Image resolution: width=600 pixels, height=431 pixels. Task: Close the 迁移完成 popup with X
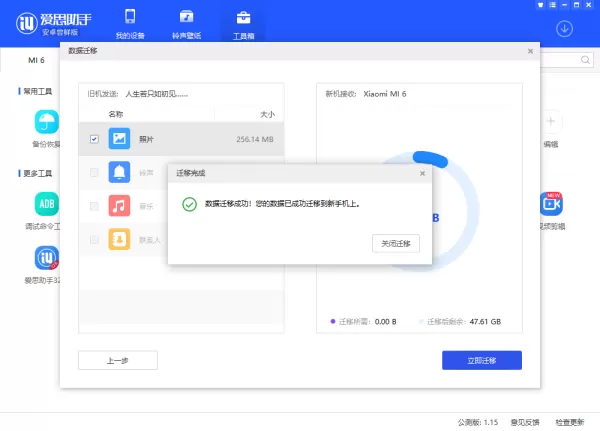coord(422,173)
